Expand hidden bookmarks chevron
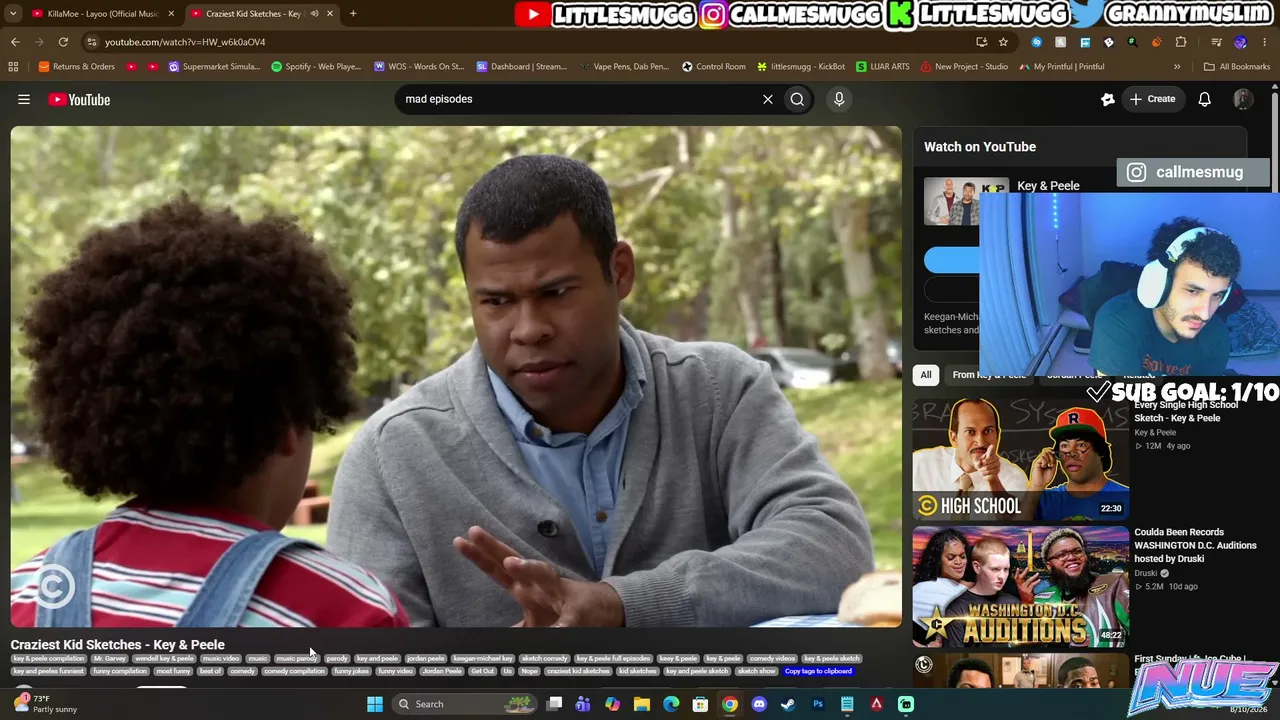The width and height of the screenshot is (1280, 720). pos(1177,67)
